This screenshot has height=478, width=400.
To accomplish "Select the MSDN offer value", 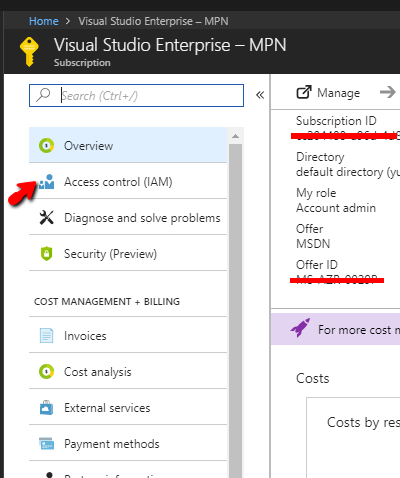I will 313,244.
